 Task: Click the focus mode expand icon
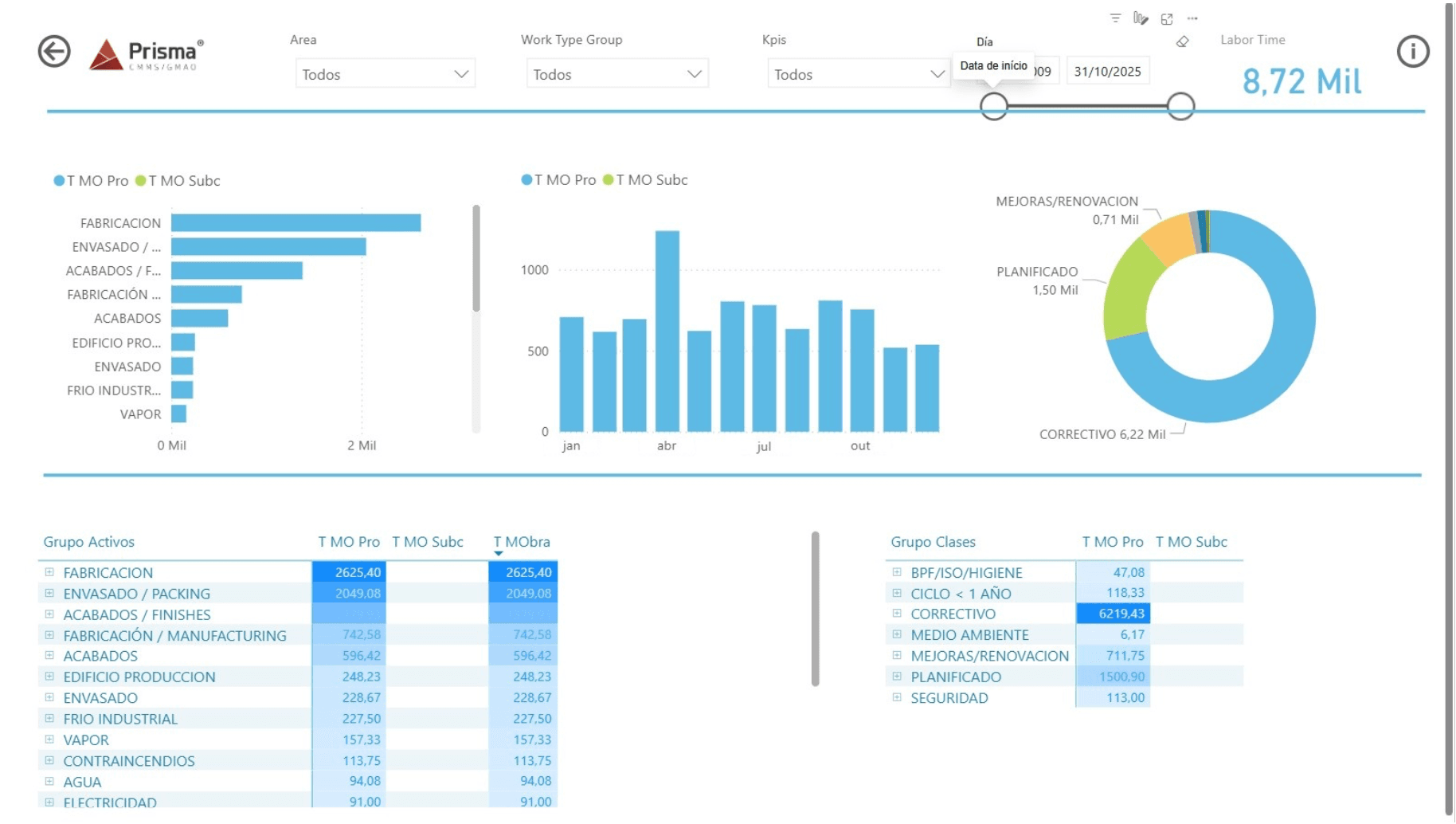click(x=1168, y=18)
